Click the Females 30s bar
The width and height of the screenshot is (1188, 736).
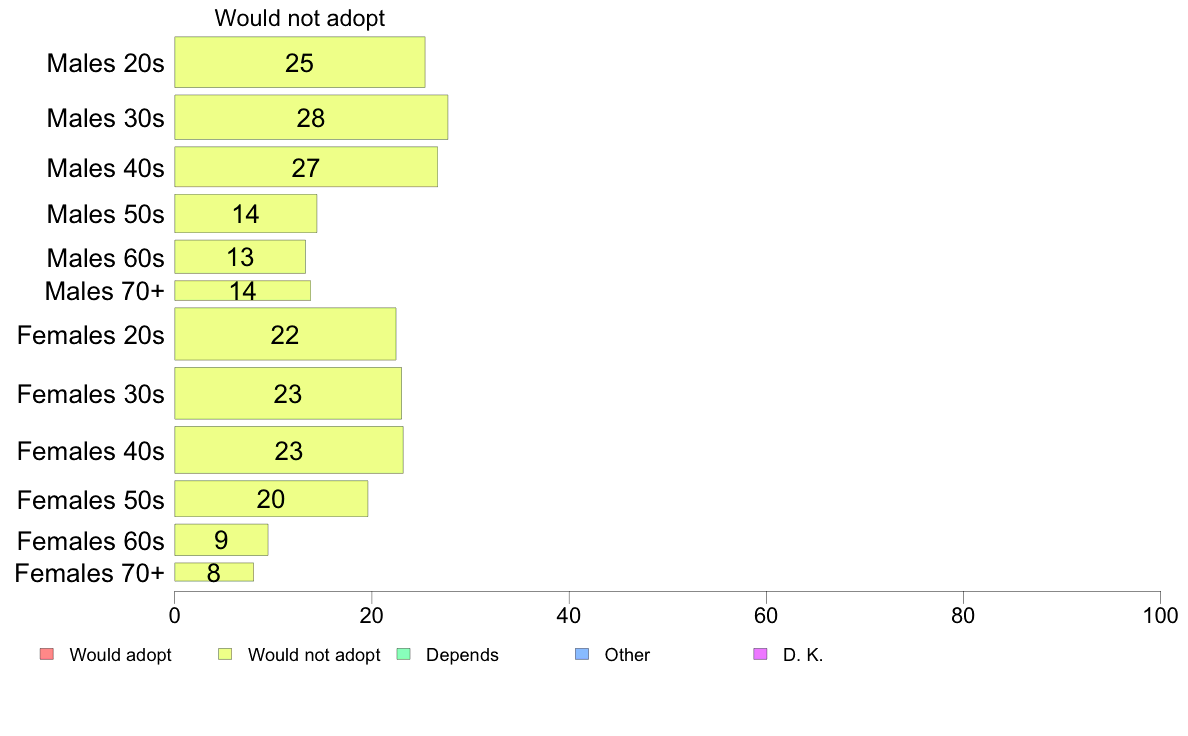[288, 393]
